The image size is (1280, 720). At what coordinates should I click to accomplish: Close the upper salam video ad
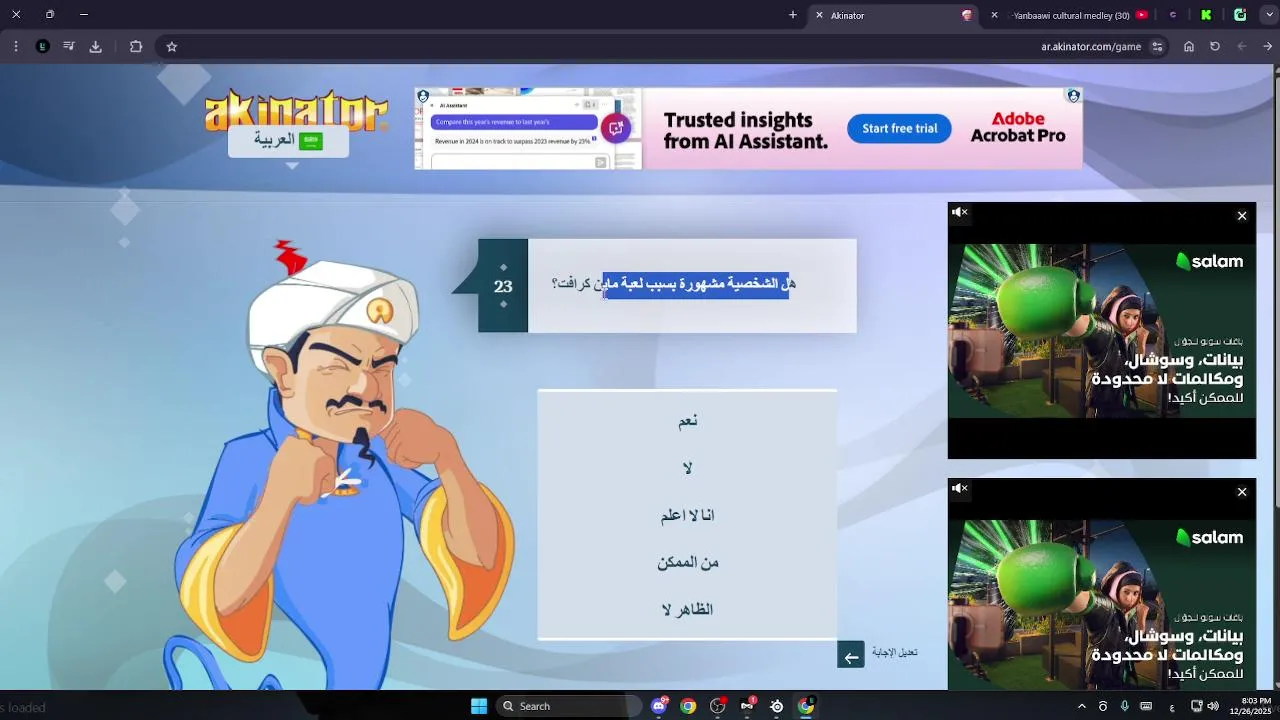click(x=1242, y=216)
